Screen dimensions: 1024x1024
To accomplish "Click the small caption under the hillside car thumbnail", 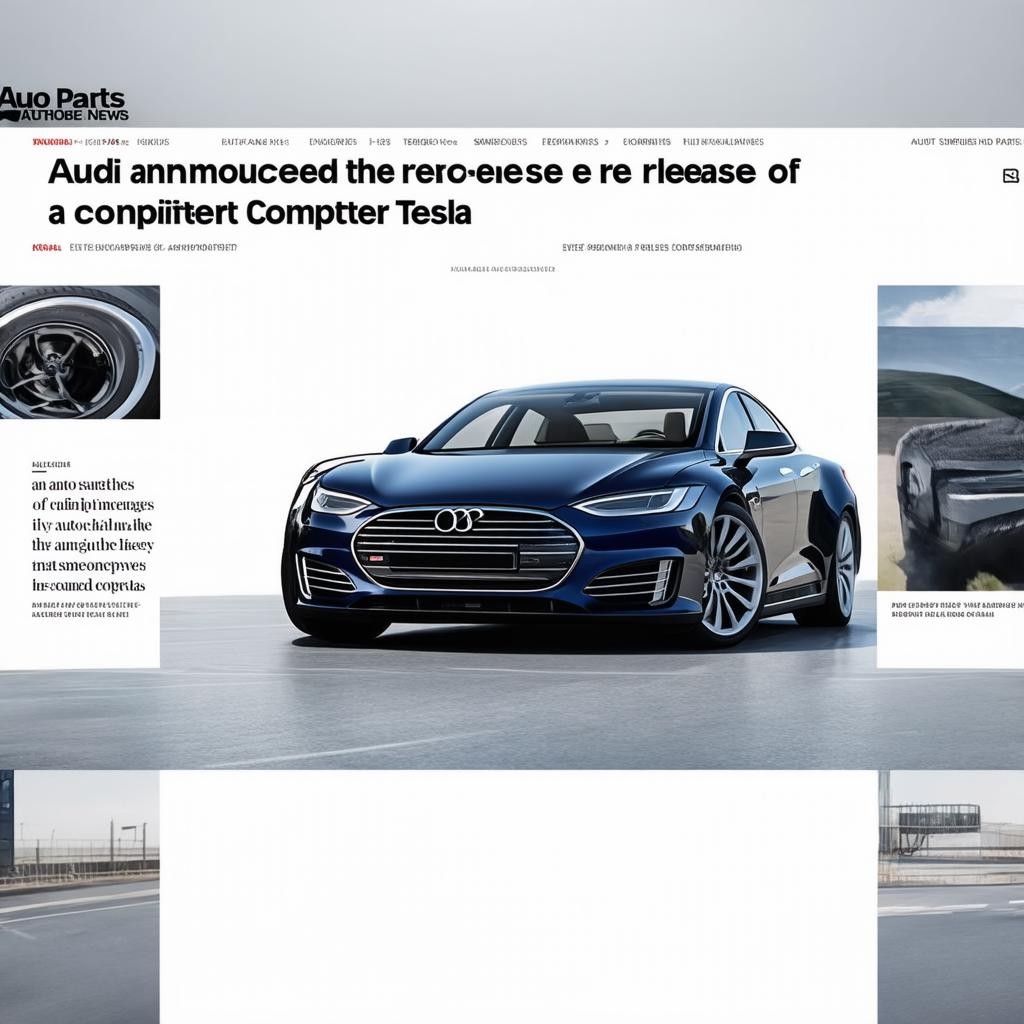I will (x=950, y=609).
